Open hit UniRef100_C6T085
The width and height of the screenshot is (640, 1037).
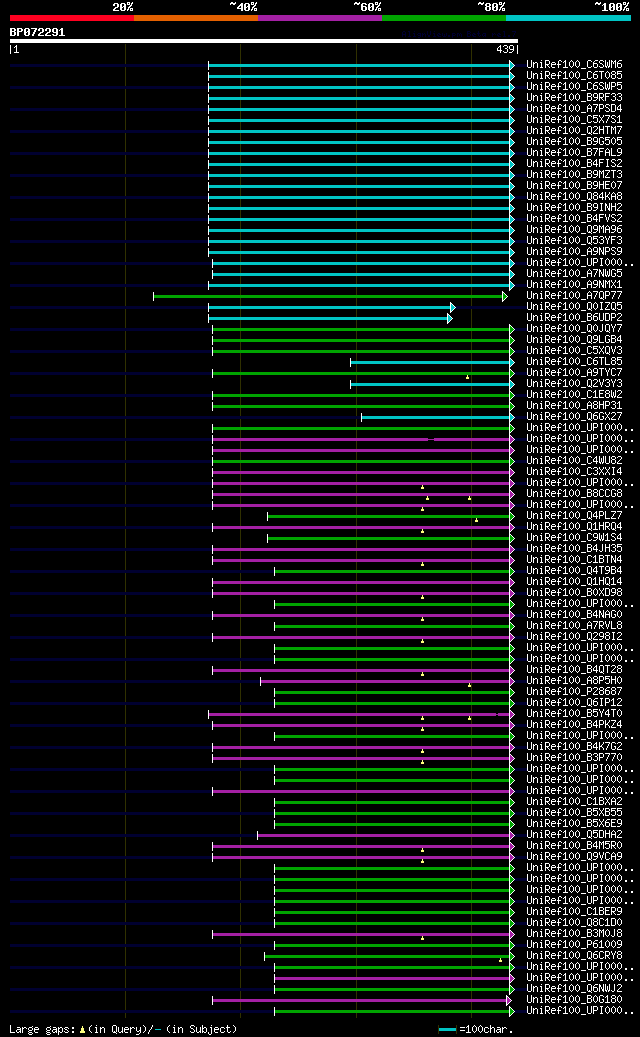coord(575,75)
